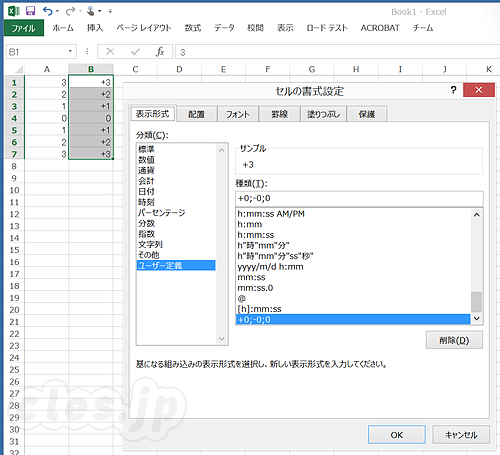Select column A header
Screen dimensions: 500x455
47,69
